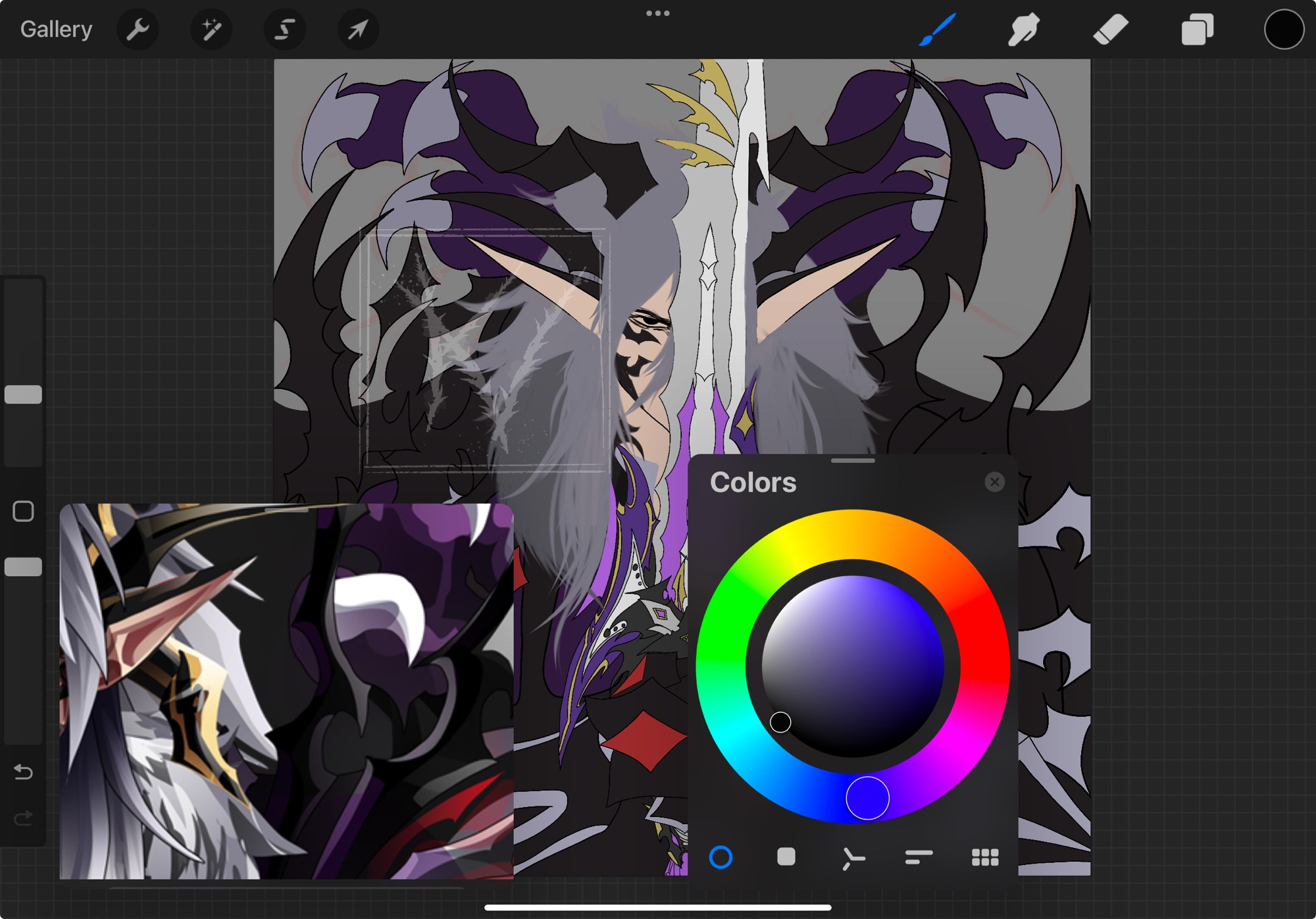
Task: Open the Actions wrench menu
Action: pyautogui.click(x=138, y=29)
